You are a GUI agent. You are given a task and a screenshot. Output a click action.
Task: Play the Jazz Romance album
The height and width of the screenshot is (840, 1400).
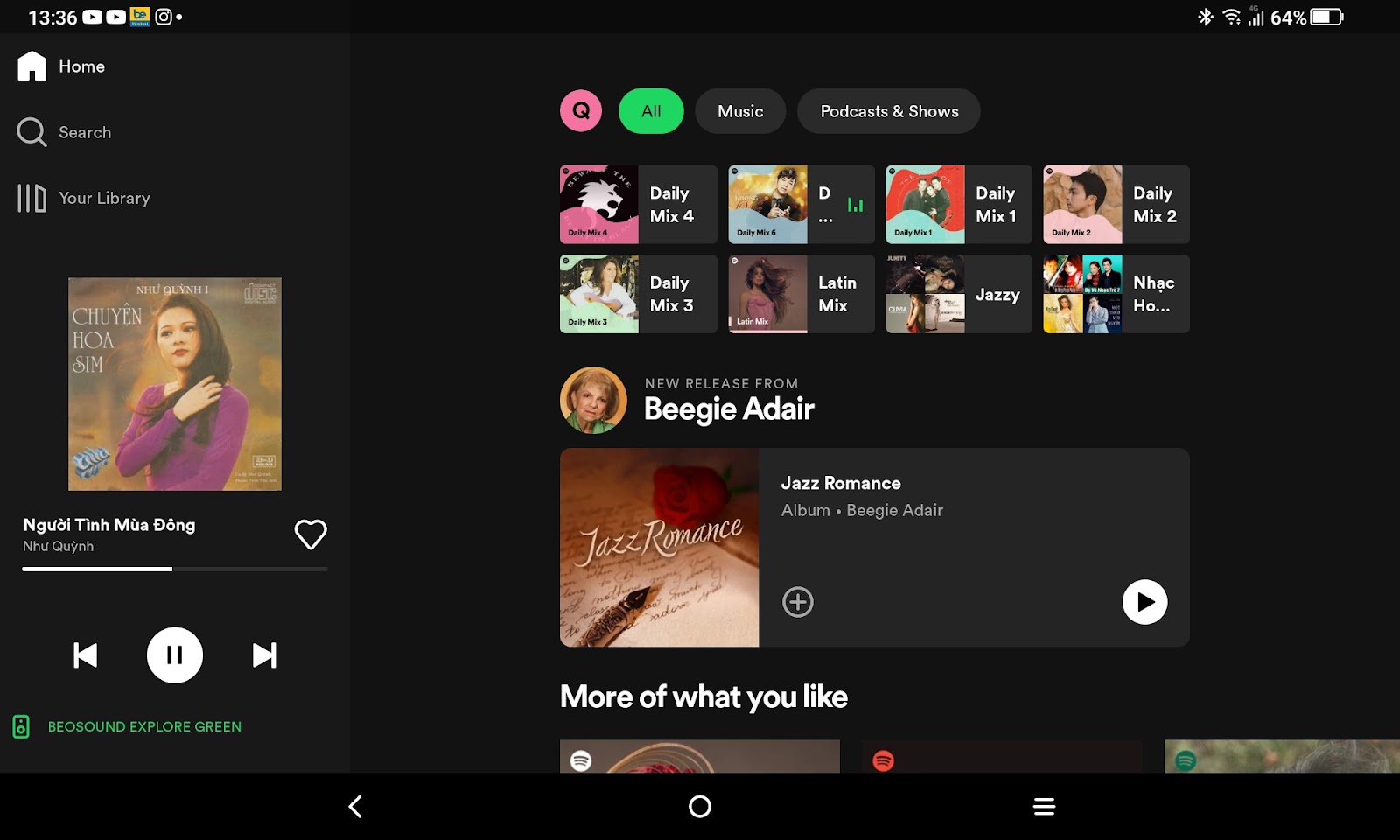tap(1144, 602)
